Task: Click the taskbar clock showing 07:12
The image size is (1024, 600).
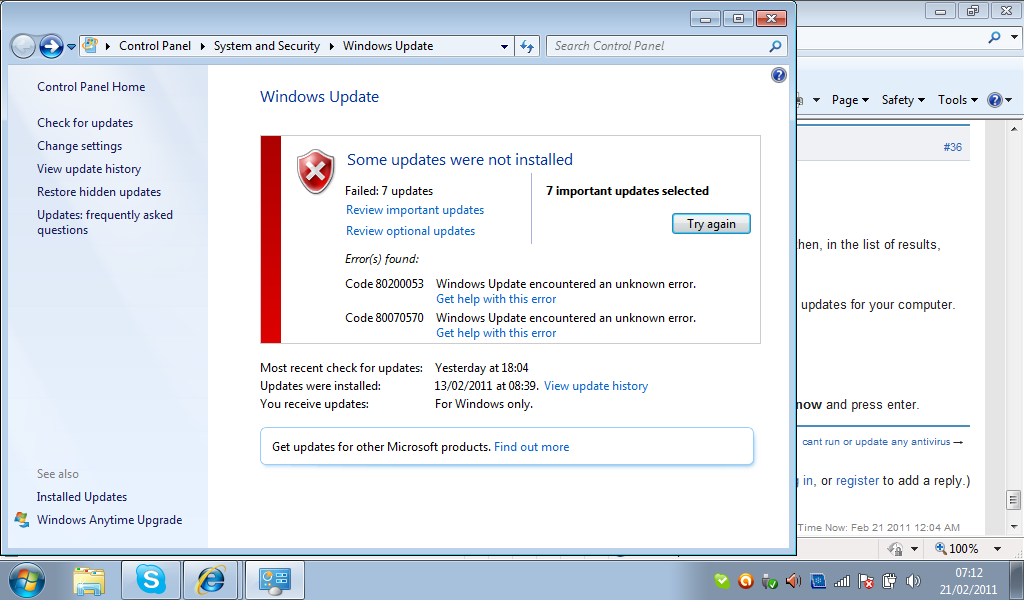Action: [x=968, y=580]
